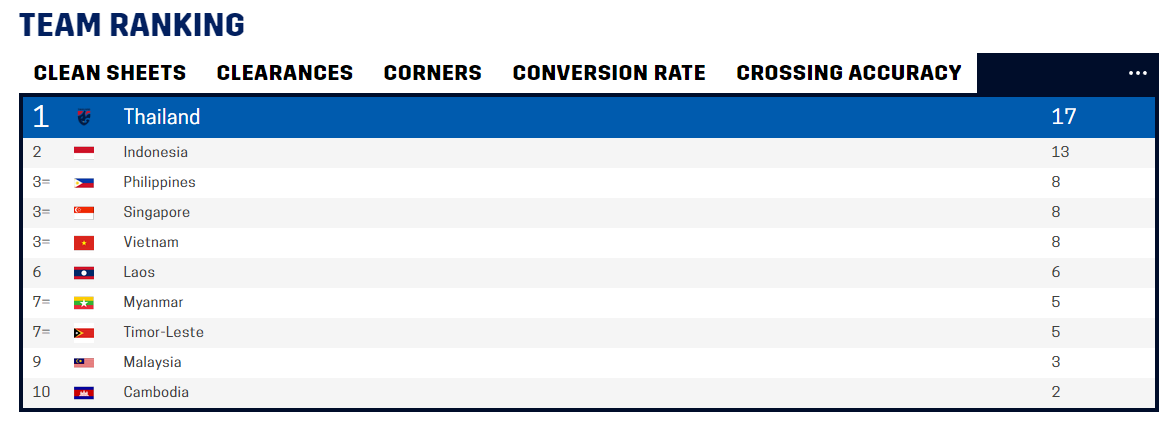Click the Philippines flag icon
This screenshot has width=1172, height=433.
coord(84,183)
